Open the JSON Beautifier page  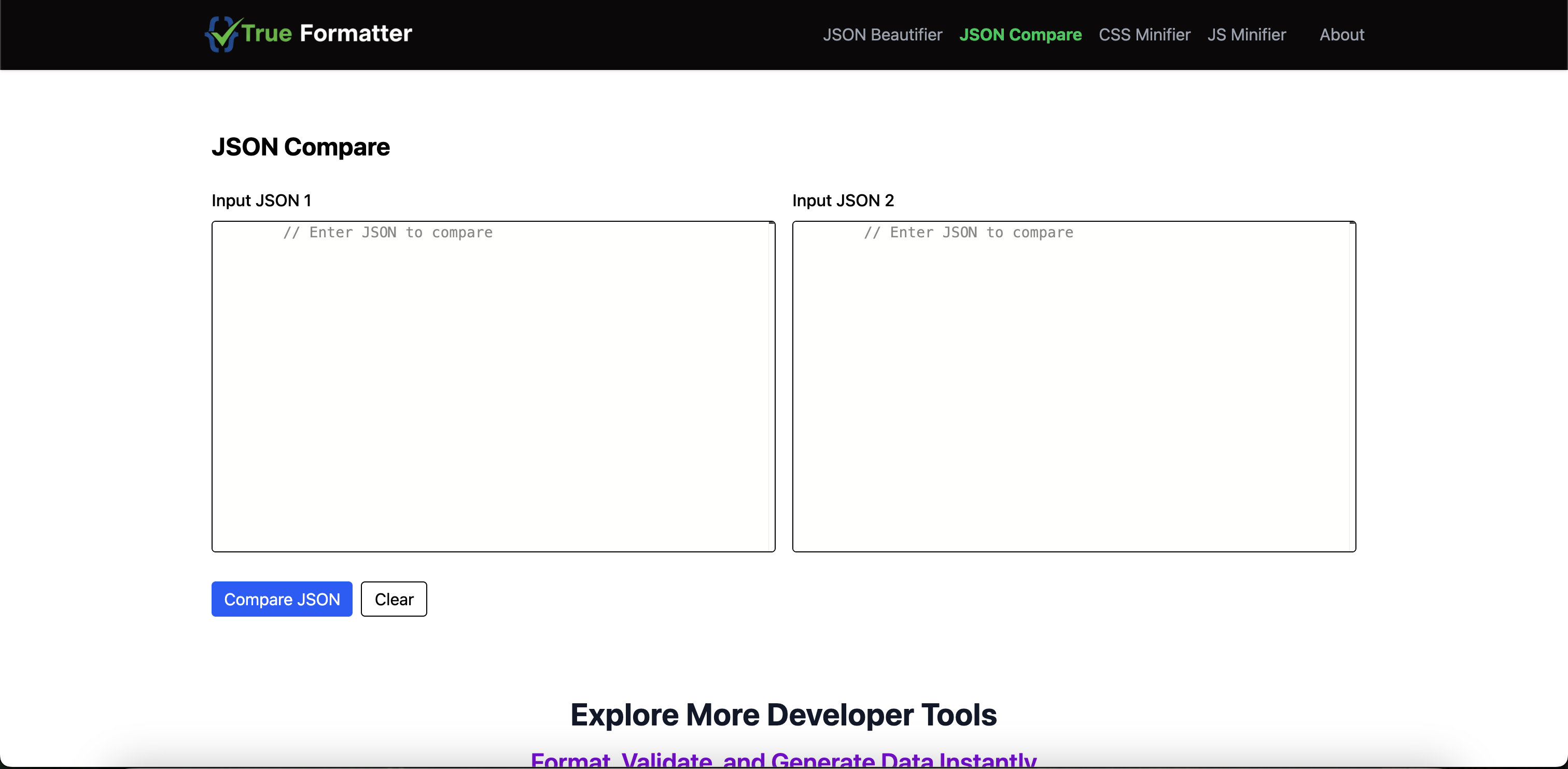pos(882,35)
